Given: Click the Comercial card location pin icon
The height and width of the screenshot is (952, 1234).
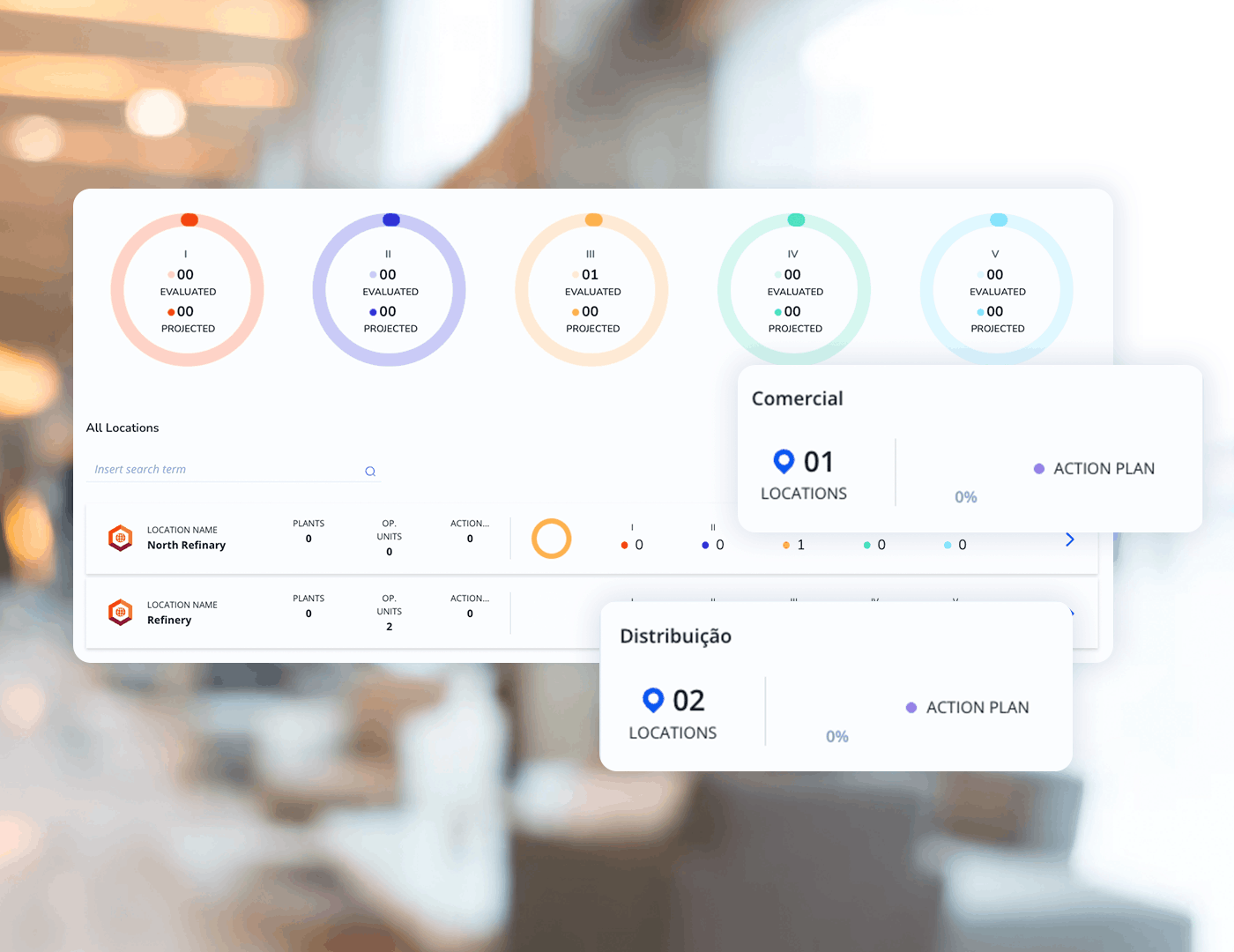Looking at the screenshot, I should [x=784, y=461].
